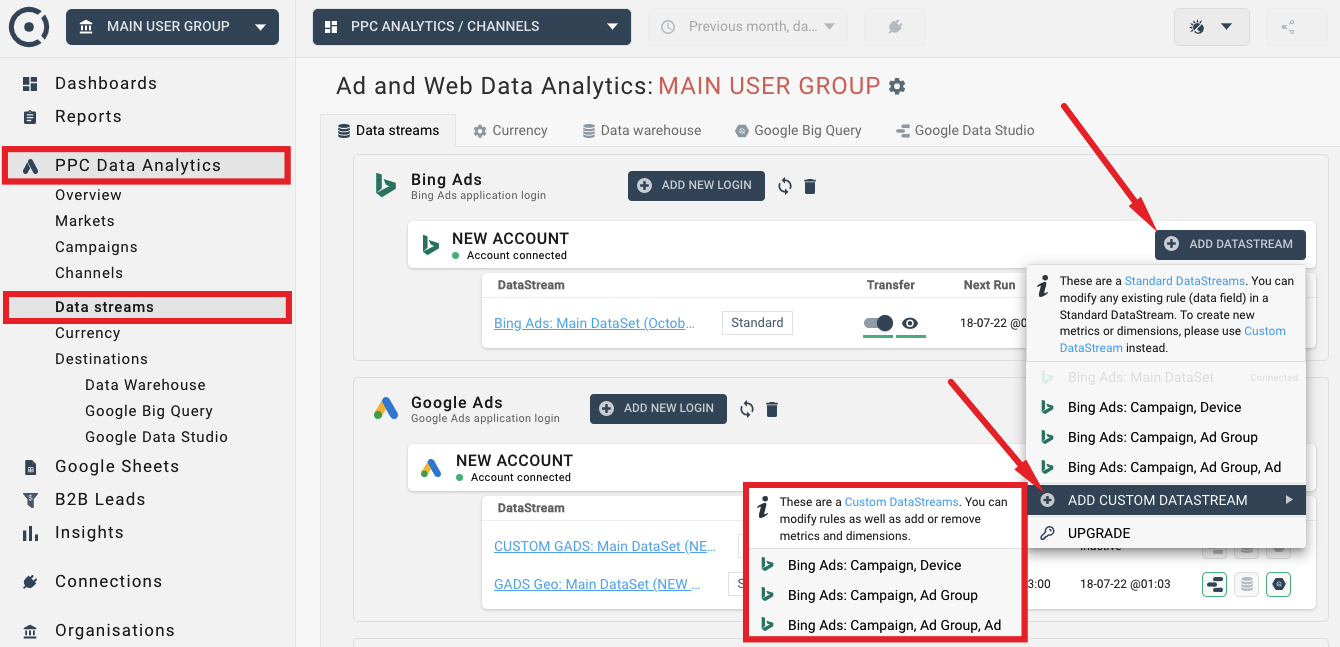Click the Custom DataStreams link in submenu tooltip
The height and width of the screenshot is (647, 1340).
902,502
